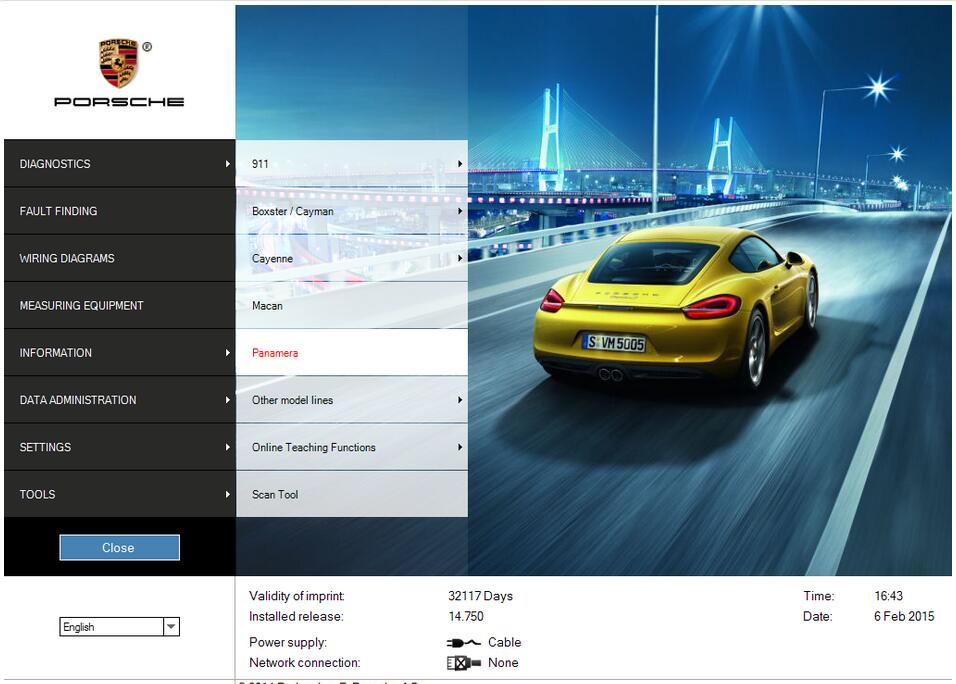Expand the Tools submenu arrow
The width and height of the screenshot is (956, 684).
point(228,494)
